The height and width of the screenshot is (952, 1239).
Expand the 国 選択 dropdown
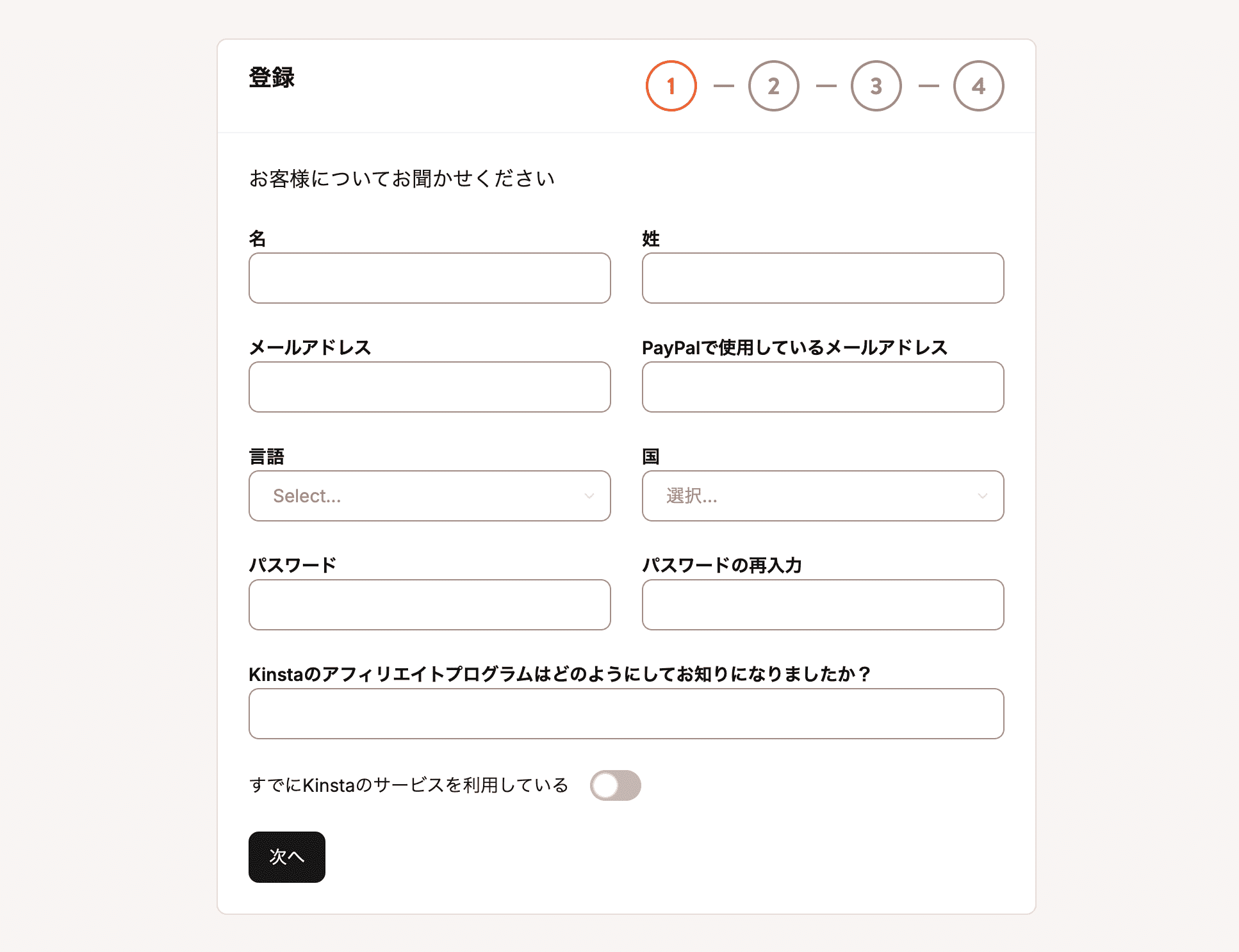pos(823,496)
